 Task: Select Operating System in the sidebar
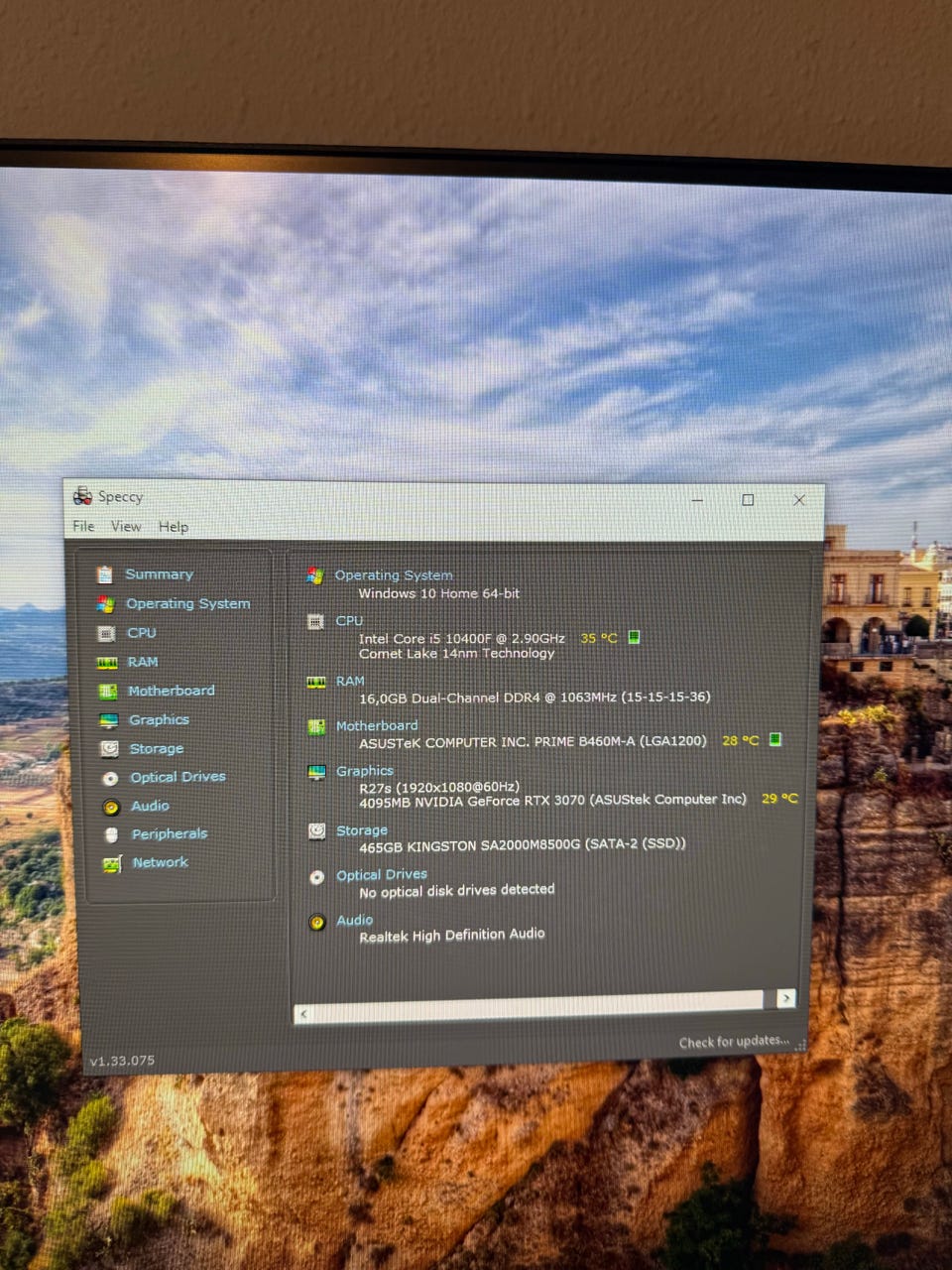coord(187,603)
